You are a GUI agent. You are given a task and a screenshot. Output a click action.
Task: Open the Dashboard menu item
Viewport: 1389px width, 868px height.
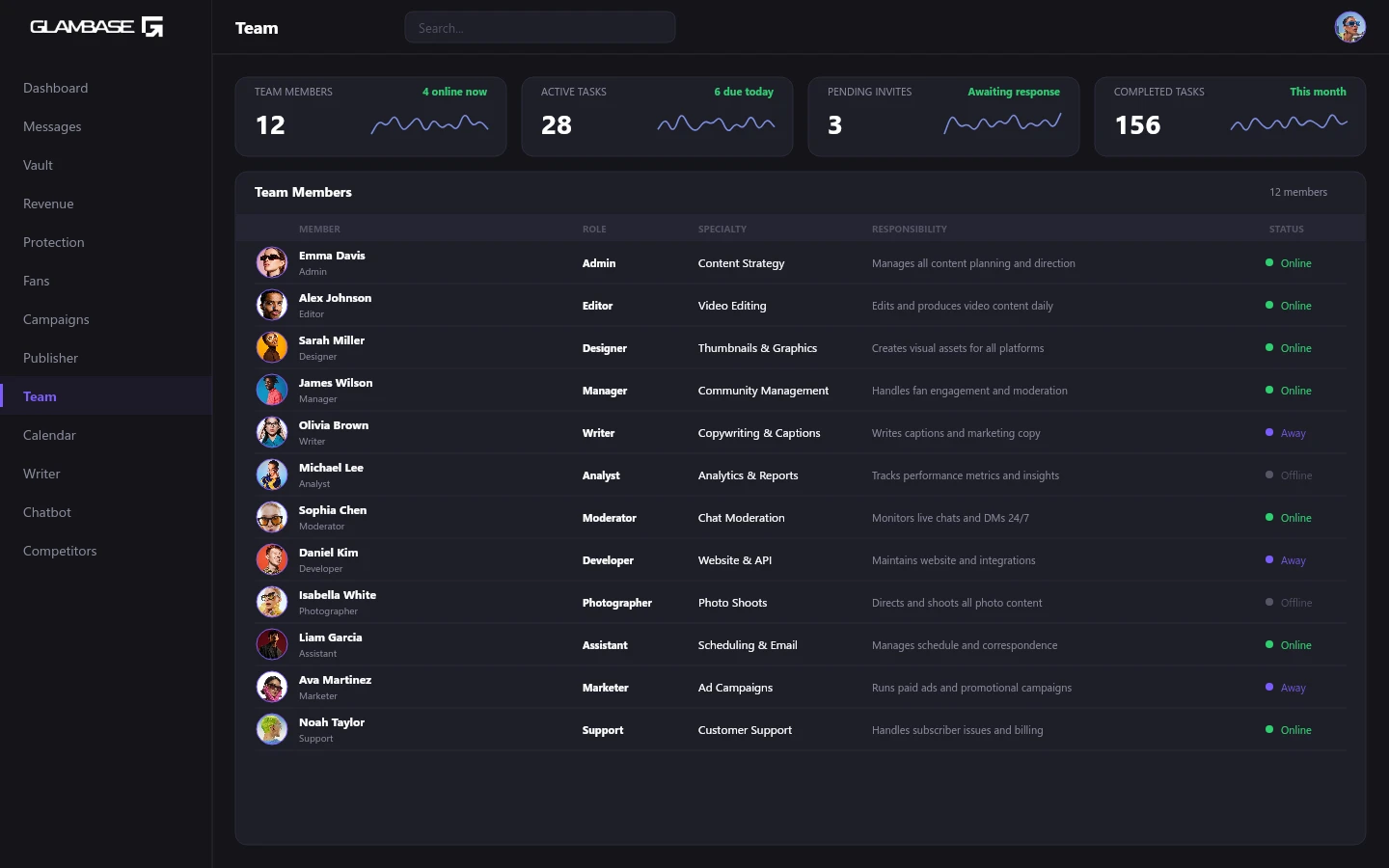(56, 88)
